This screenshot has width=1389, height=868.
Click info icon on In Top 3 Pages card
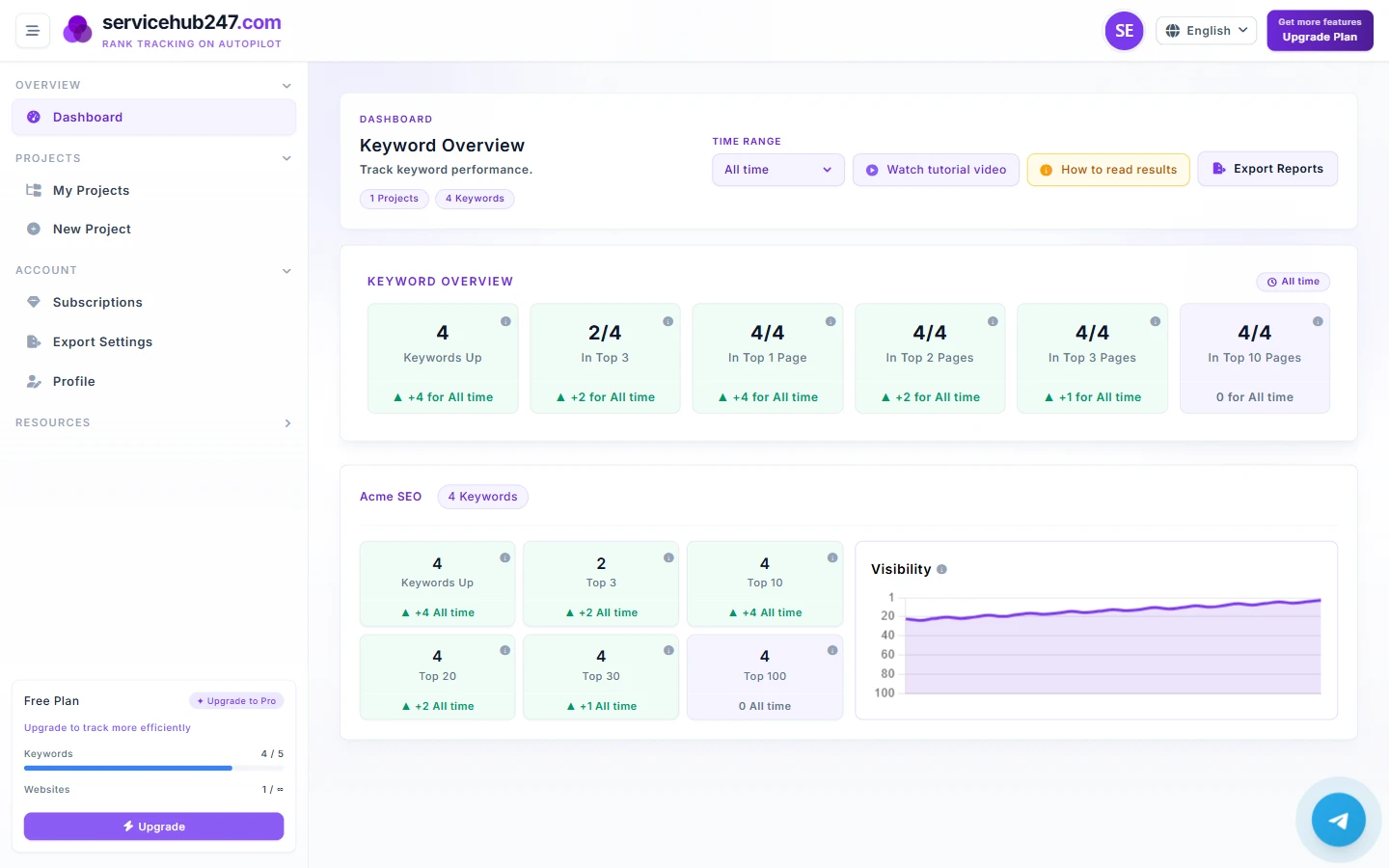click(x=1155, y=321)
